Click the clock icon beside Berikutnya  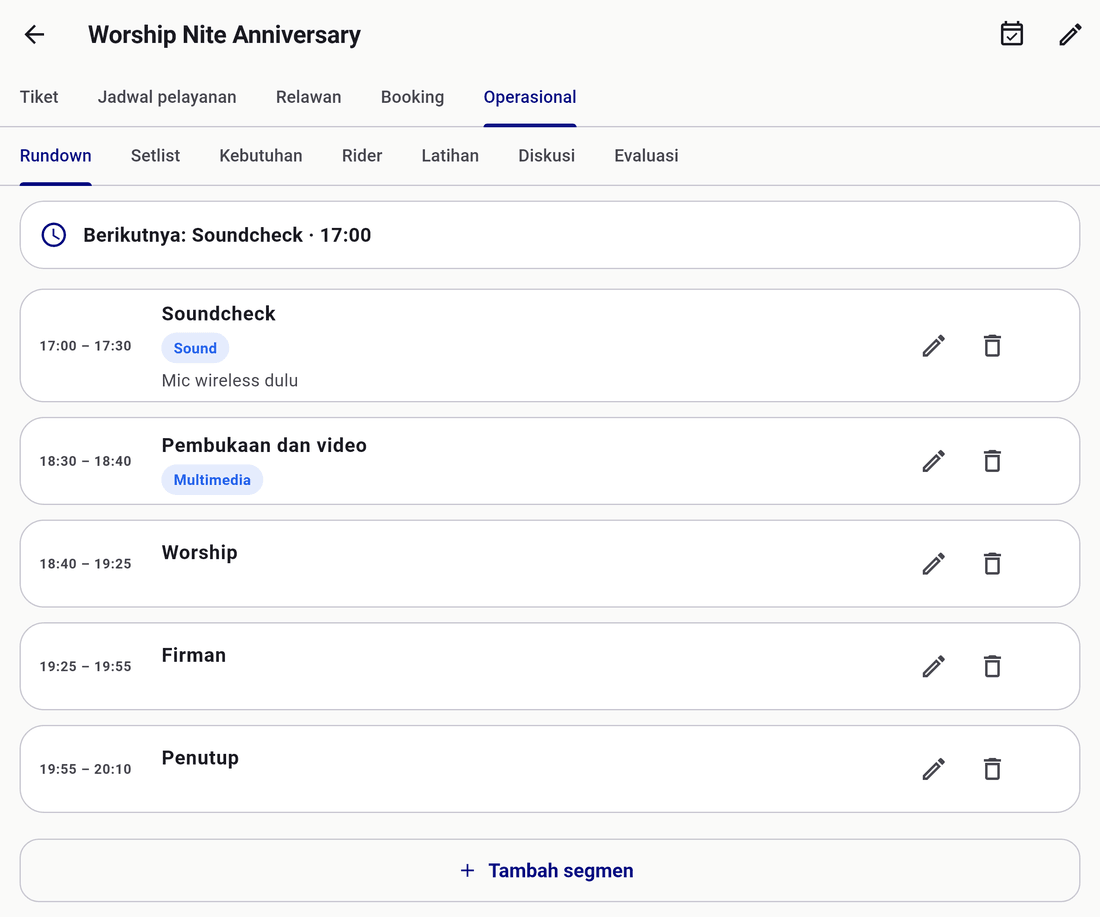point(54,235)
